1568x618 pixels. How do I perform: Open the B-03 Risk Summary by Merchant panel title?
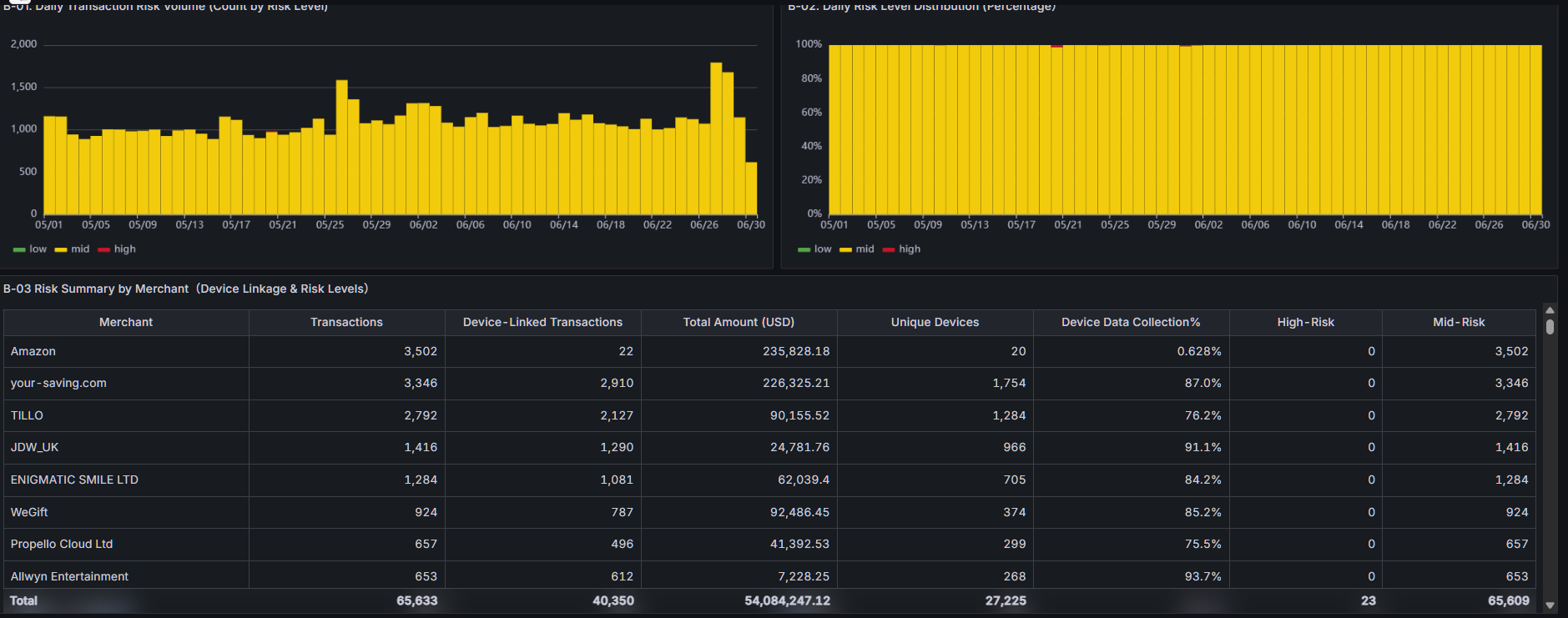(x=185, y=289)
